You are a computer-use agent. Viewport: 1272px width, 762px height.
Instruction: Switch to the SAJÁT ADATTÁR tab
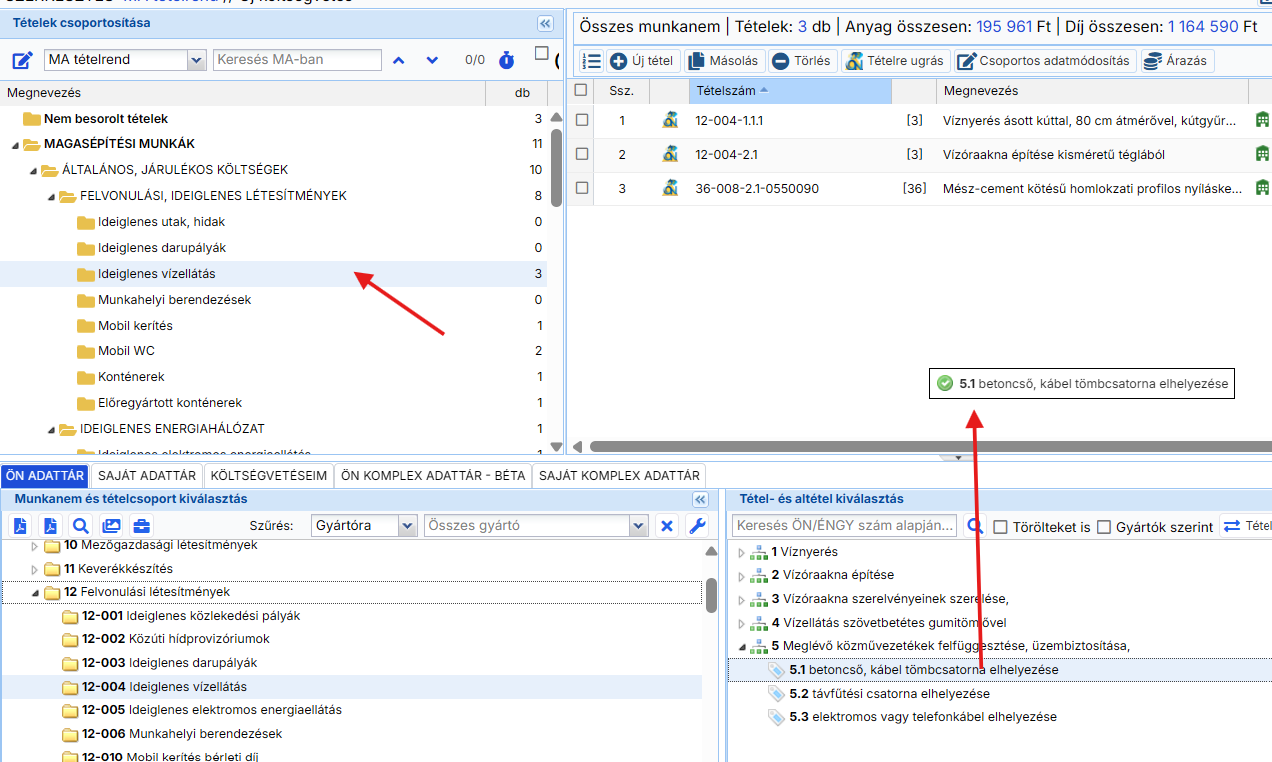pyautogui.click(x=147, y=475)
